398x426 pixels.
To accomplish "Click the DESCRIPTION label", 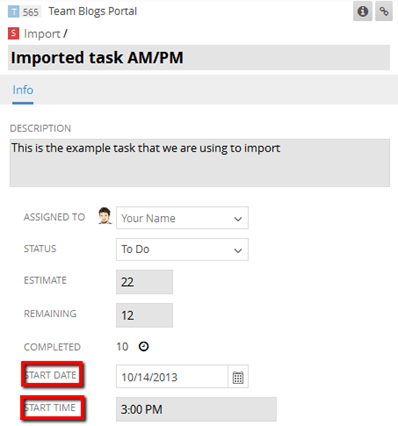I will click(x=40, y=128).
